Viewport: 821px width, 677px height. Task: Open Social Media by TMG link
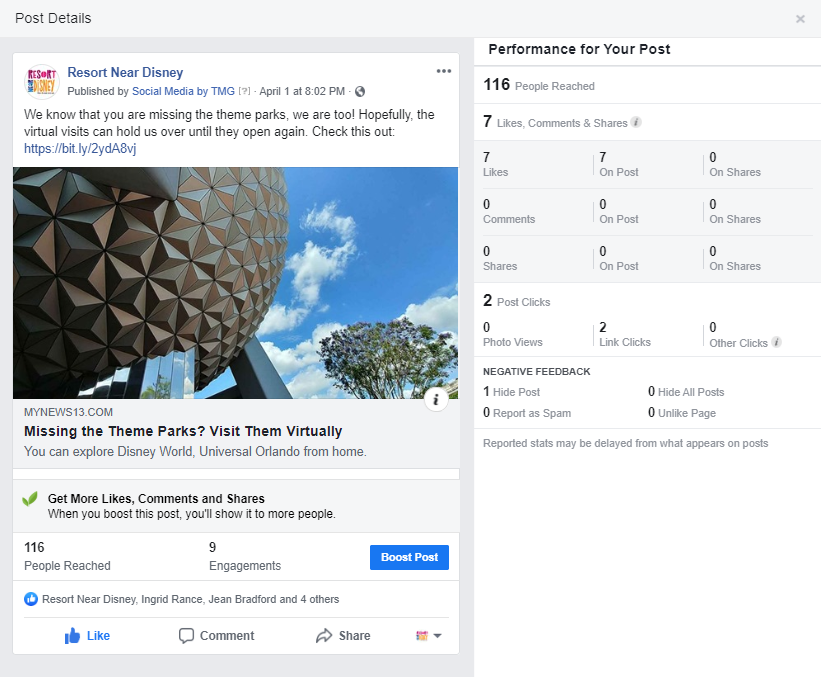coord(183,91)
